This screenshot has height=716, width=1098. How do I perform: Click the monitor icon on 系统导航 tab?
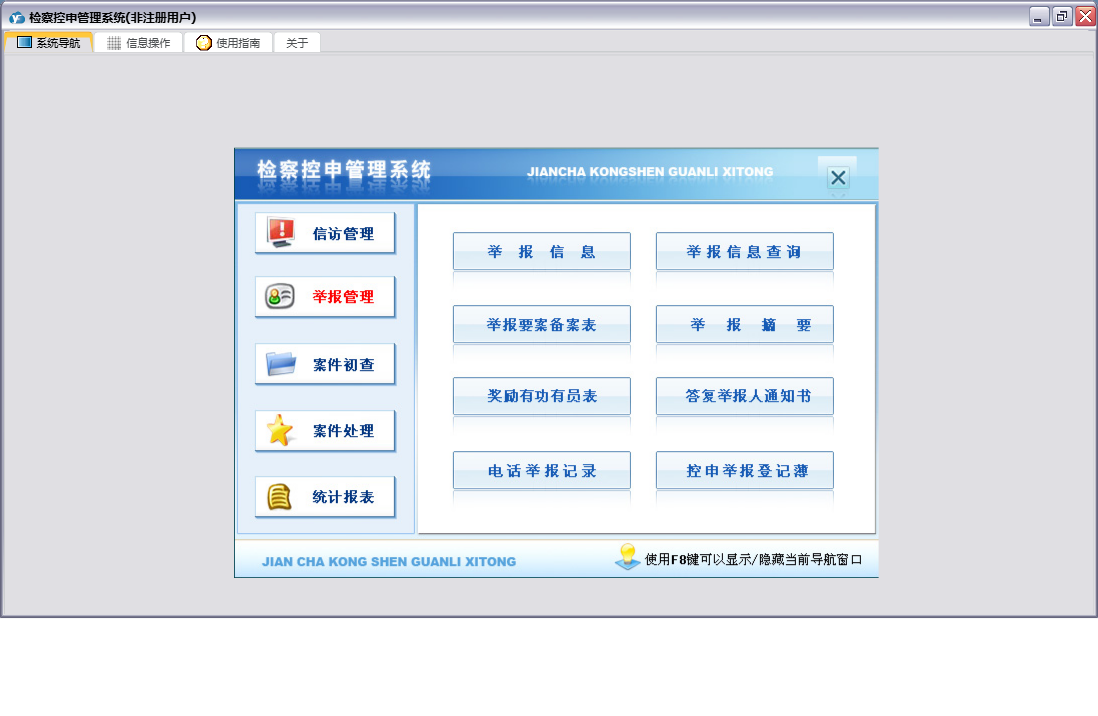25,42
